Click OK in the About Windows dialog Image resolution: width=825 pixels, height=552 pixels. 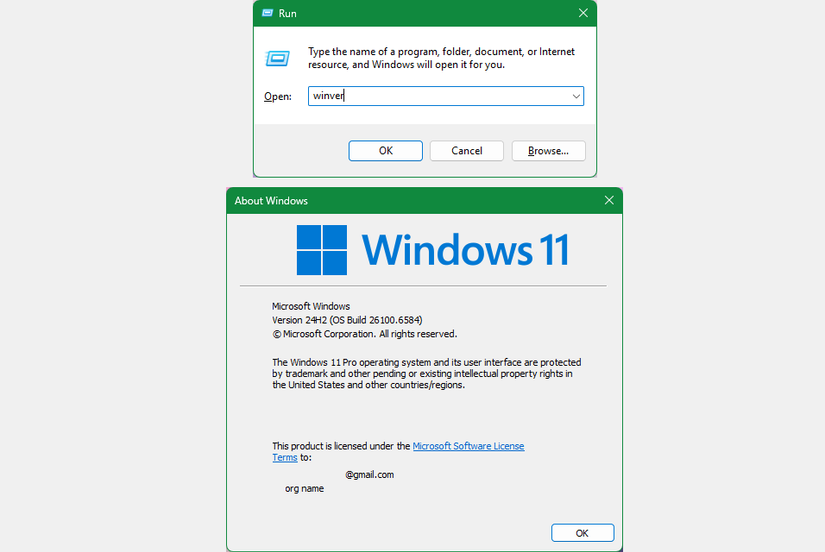click(x=582, y=533)
